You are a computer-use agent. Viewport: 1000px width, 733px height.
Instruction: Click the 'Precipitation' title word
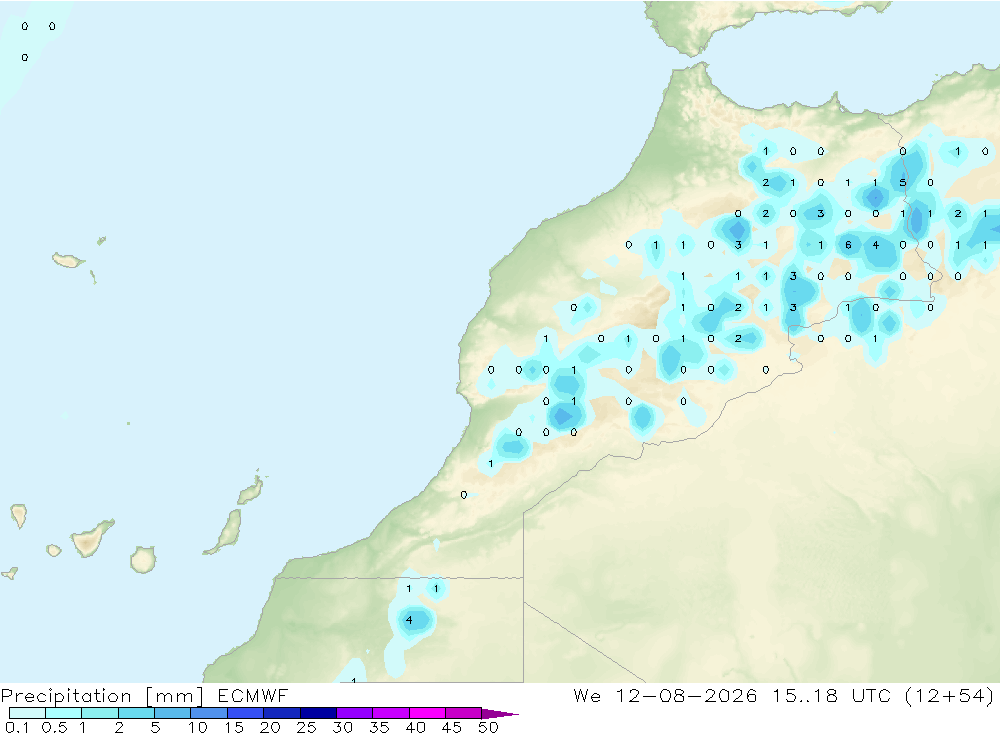[66, 696]
